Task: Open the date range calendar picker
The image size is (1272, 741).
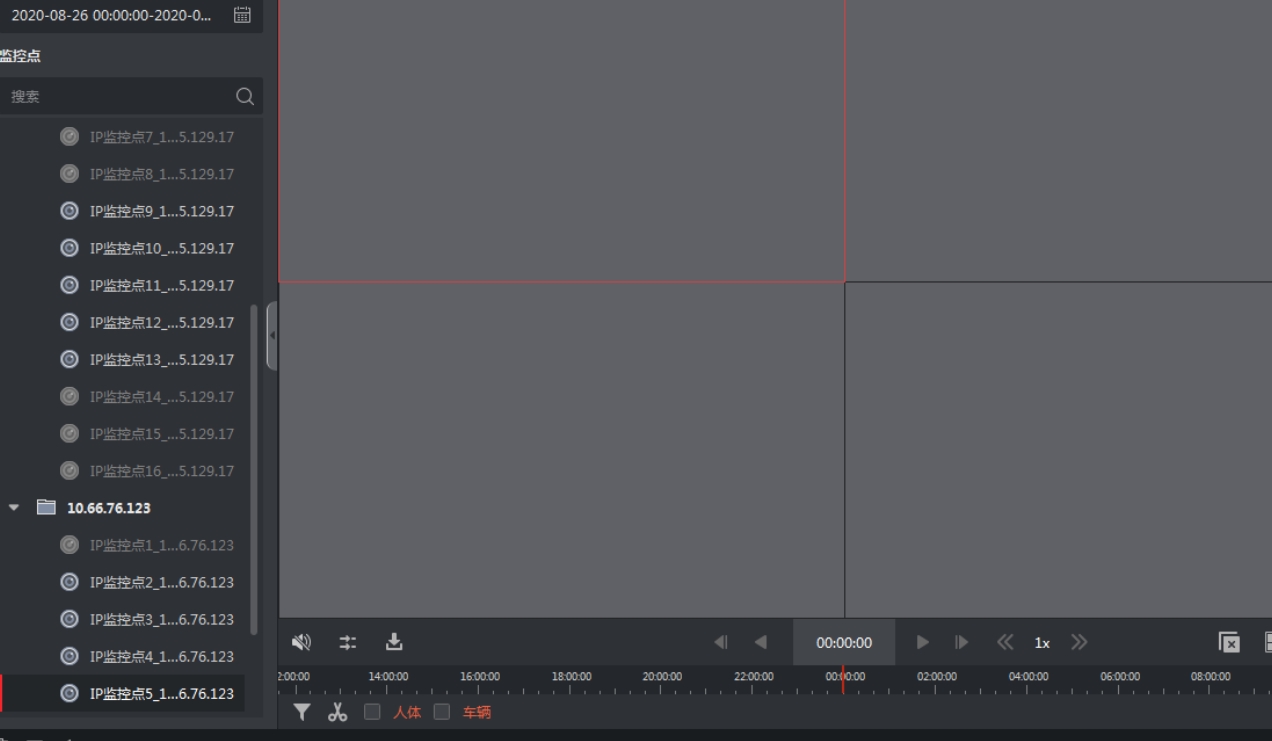Action: pos(242,15)
